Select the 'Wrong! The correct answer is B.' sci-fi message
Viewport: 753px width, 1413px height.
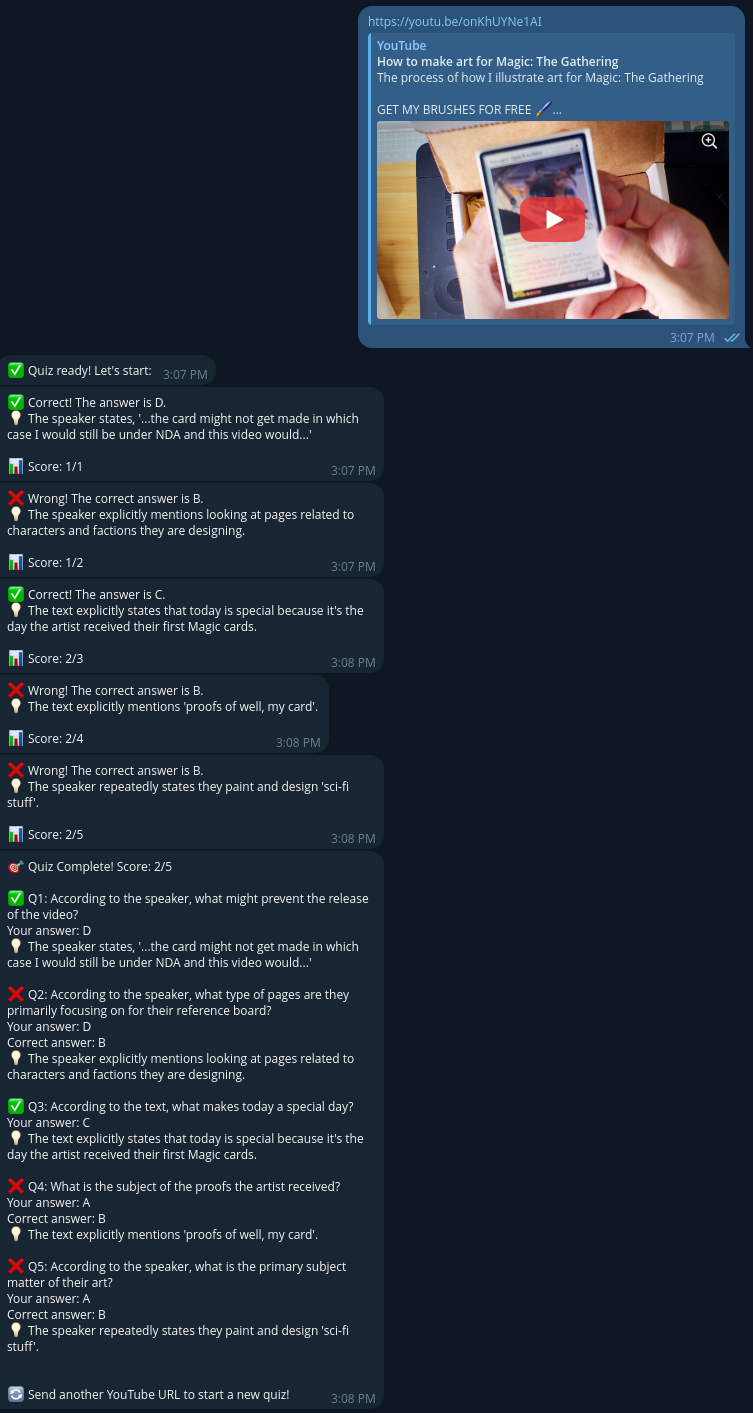[x=191, y=802]
